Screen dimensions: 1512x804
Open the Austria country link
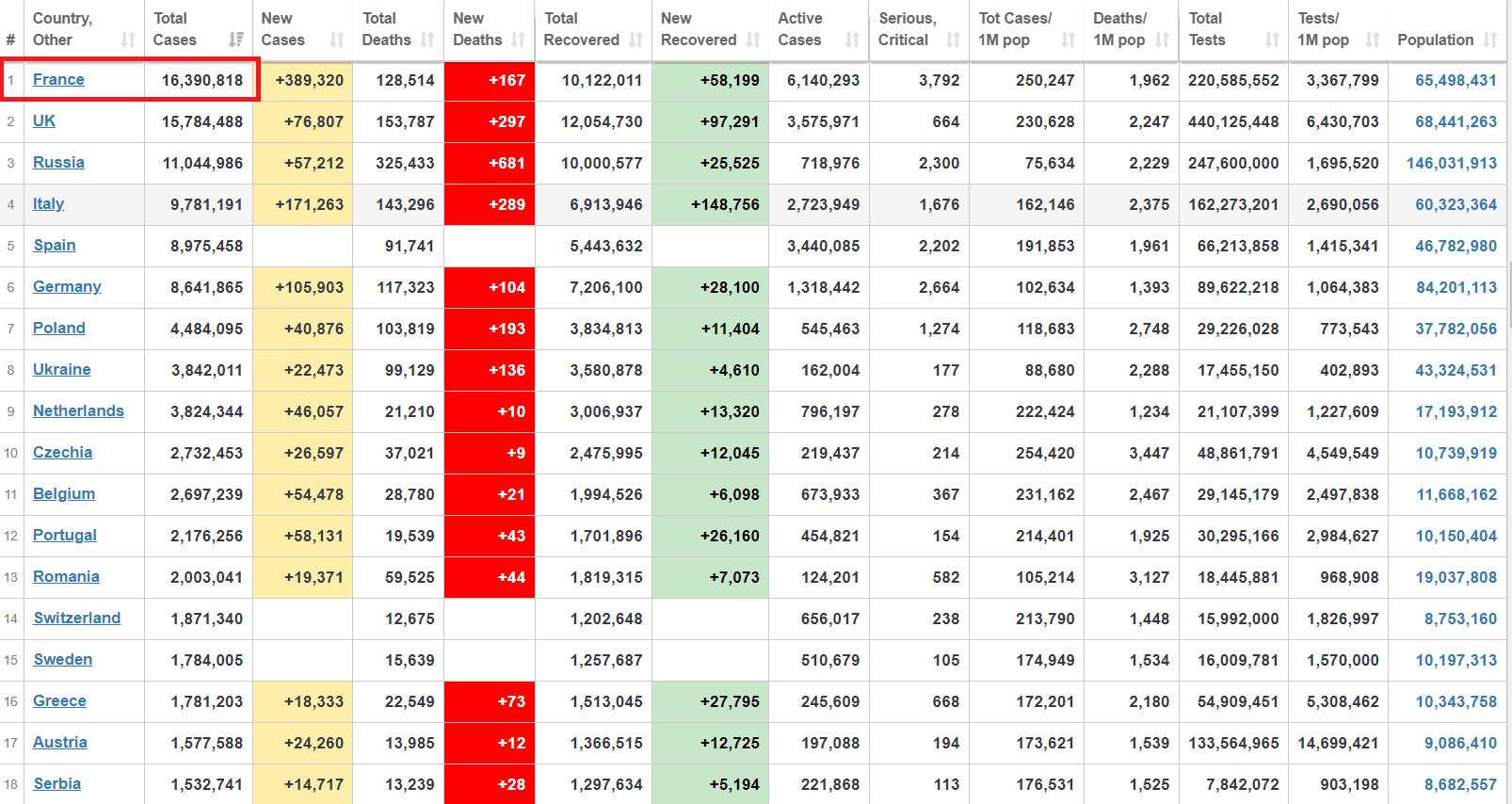tap(60, 743)
